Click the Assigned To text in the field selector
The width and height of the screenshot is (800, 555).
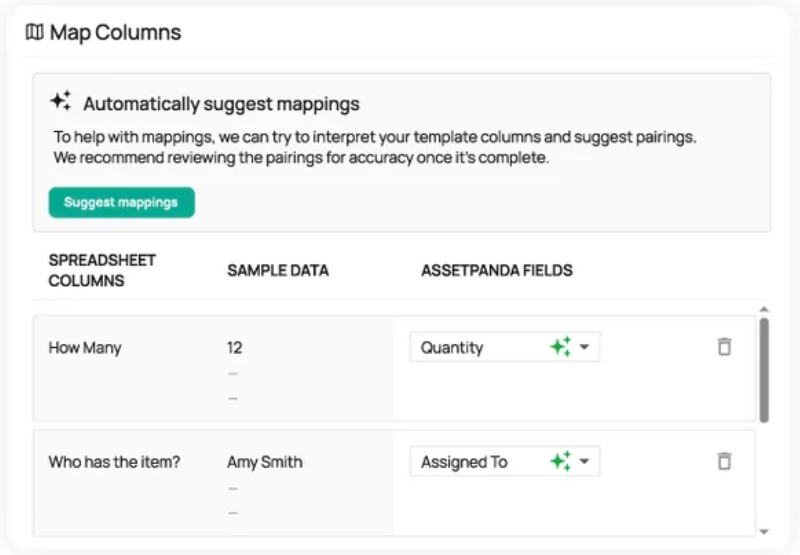point(464,462)
